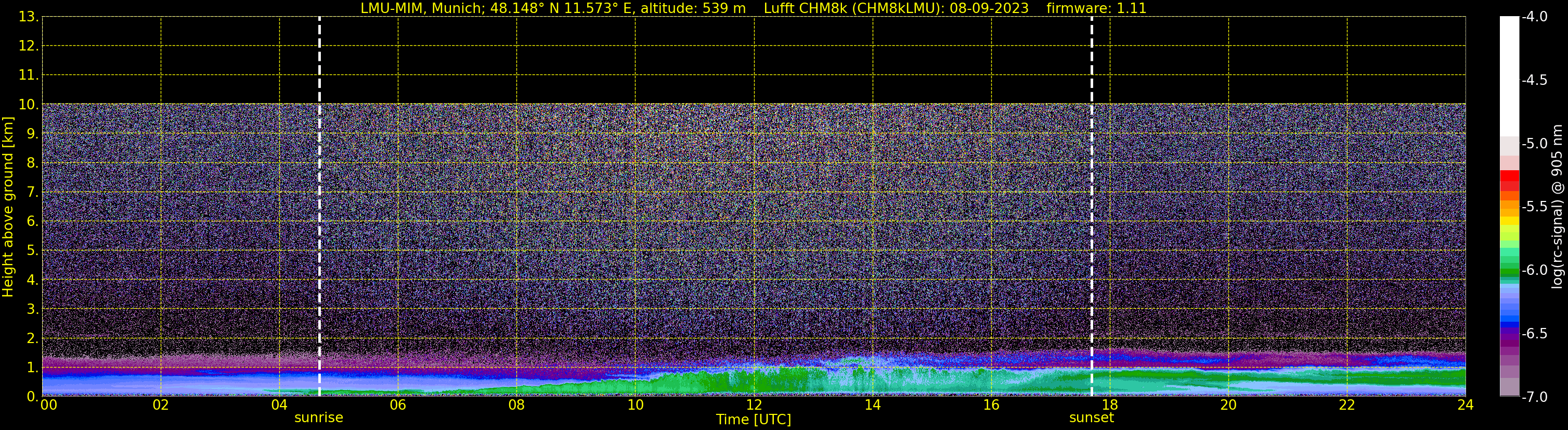The image size is (1568, 430).
Task: Click the '14' time tick label
Action: pyautogui.click(x=873, y=405)
